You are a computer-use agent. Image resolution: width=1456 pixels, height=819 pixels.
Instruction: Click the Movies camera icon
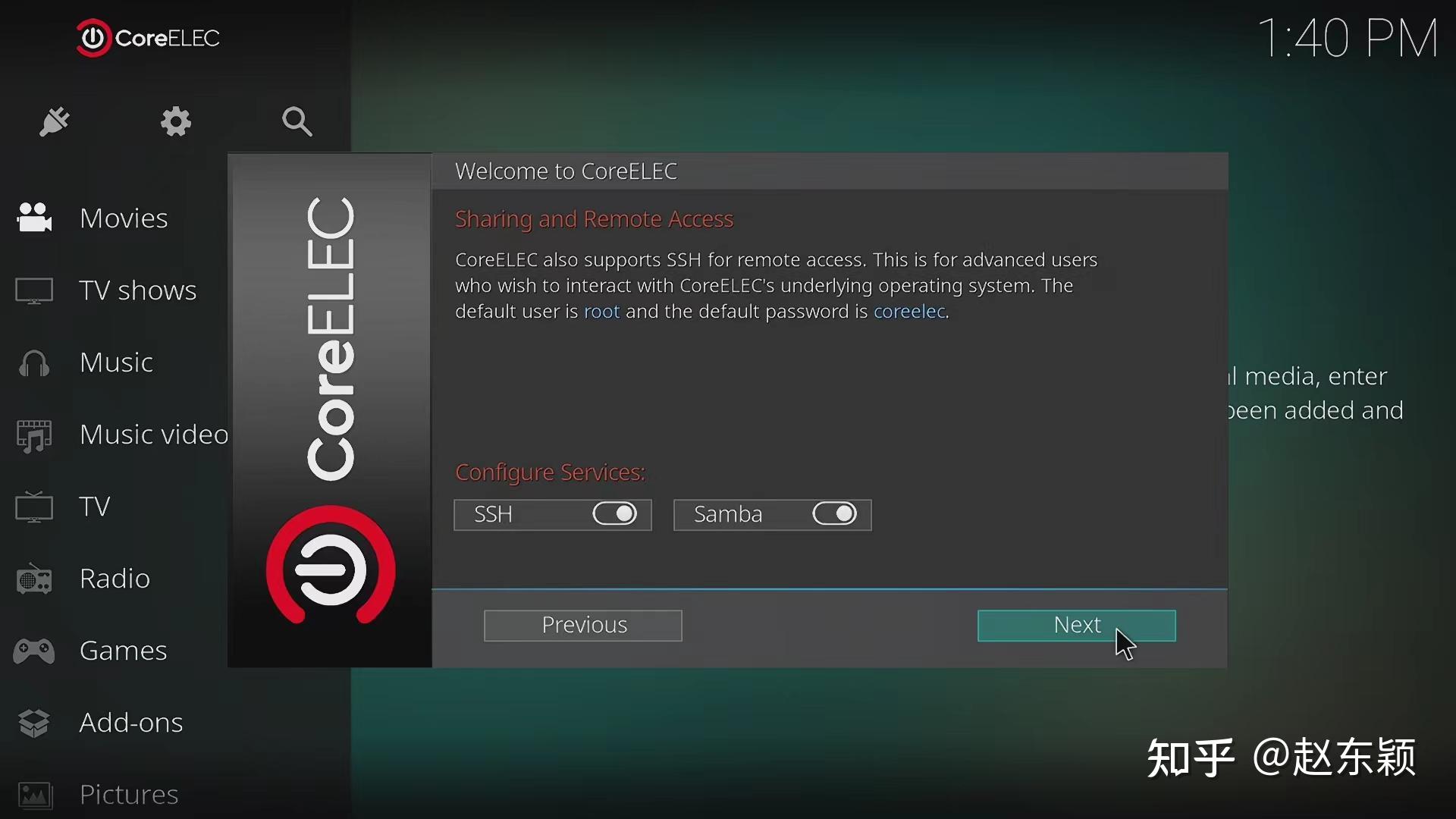pos(35,218)
